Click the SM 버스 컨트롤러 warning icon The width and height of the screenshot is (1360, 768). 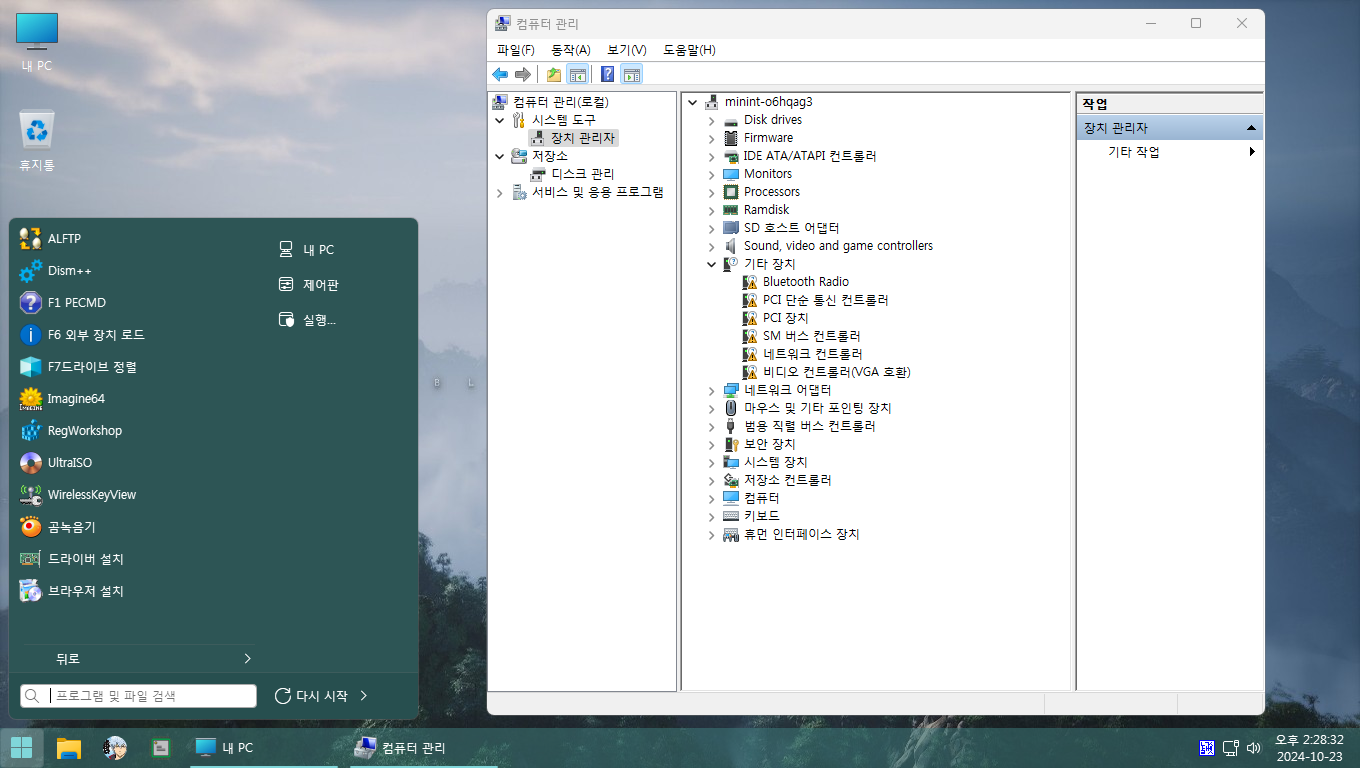750,336
